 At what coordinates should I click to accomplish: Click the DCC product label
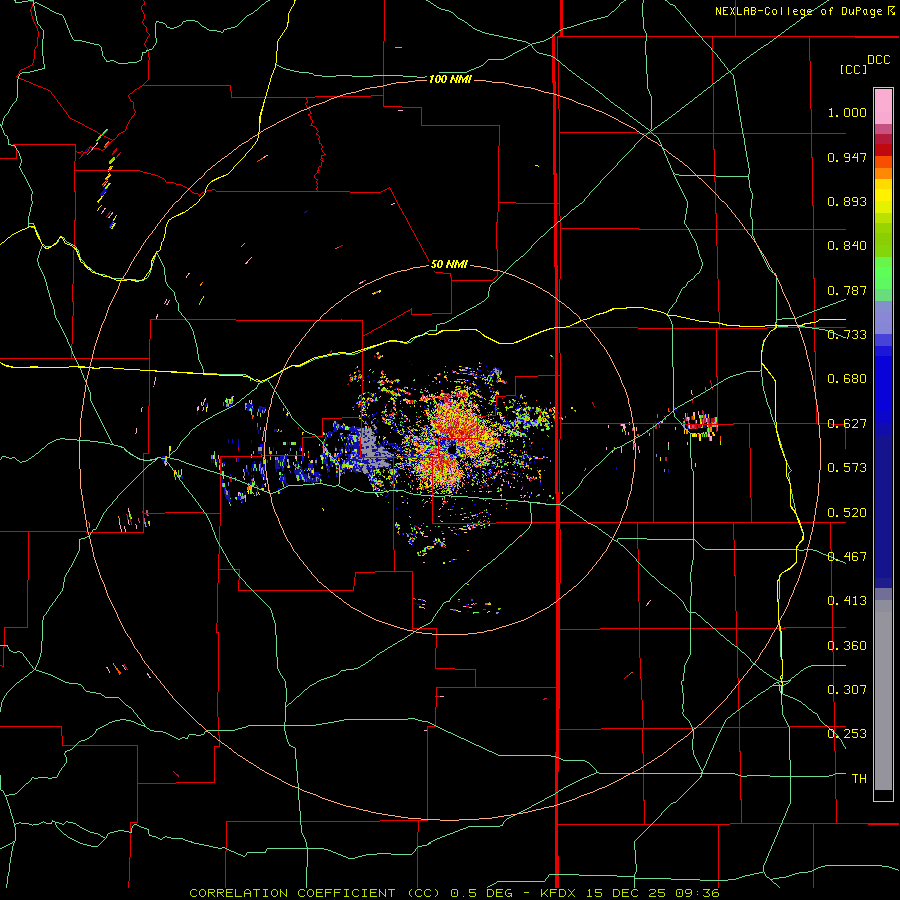879,60
